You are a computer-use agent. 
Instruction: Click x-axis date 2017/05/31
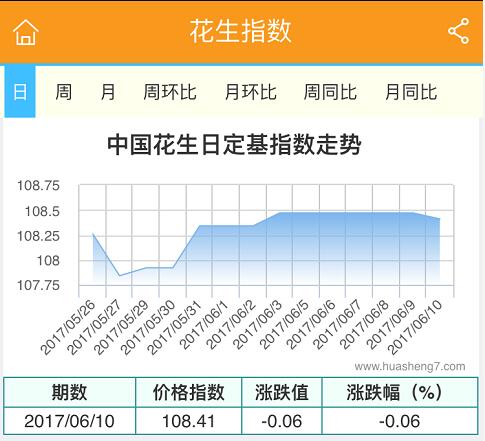point(175,327)
